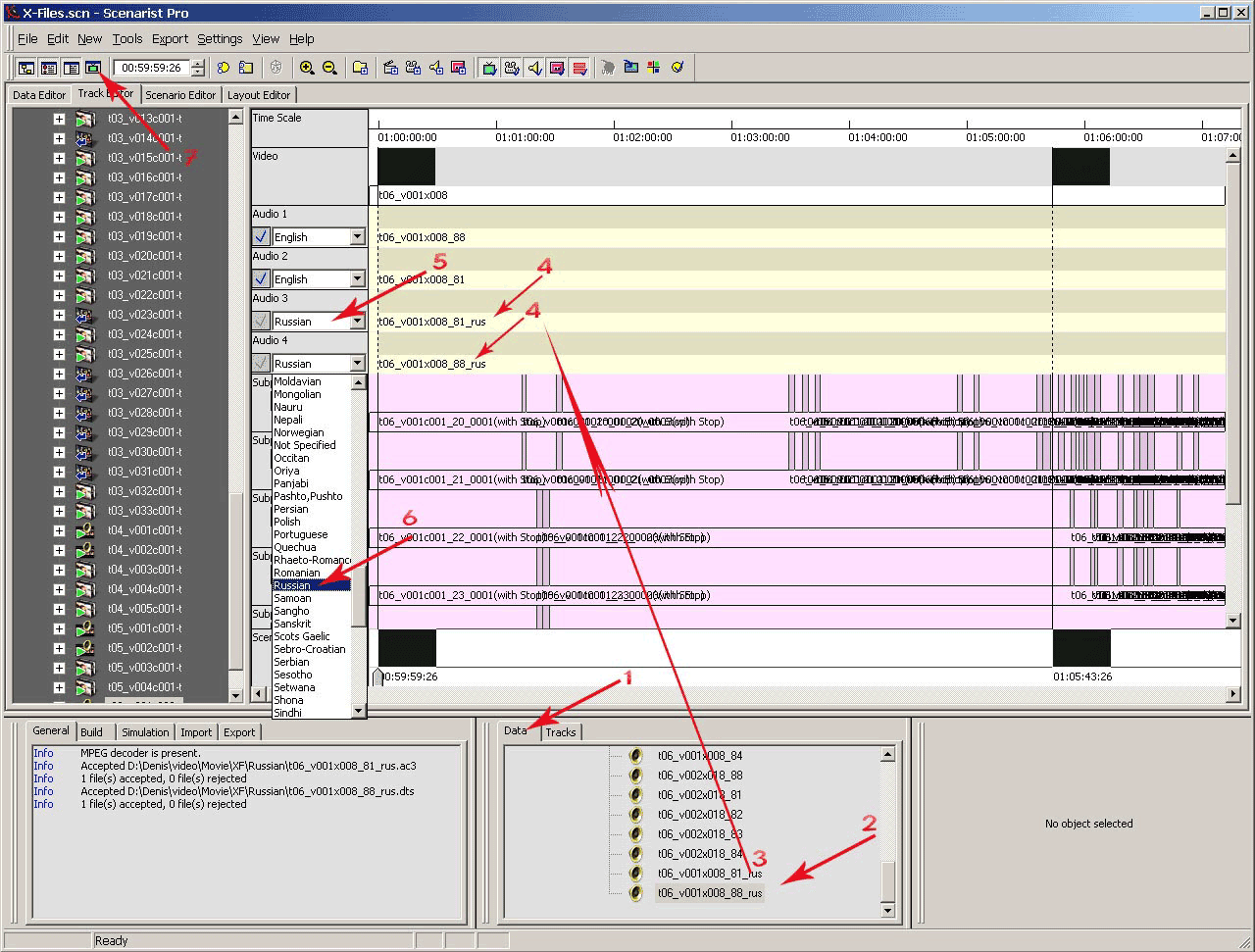Click the audio icon beside t06_v001x008_88_rus
The width and height of the screenshot is (1255, 952).
635,893
